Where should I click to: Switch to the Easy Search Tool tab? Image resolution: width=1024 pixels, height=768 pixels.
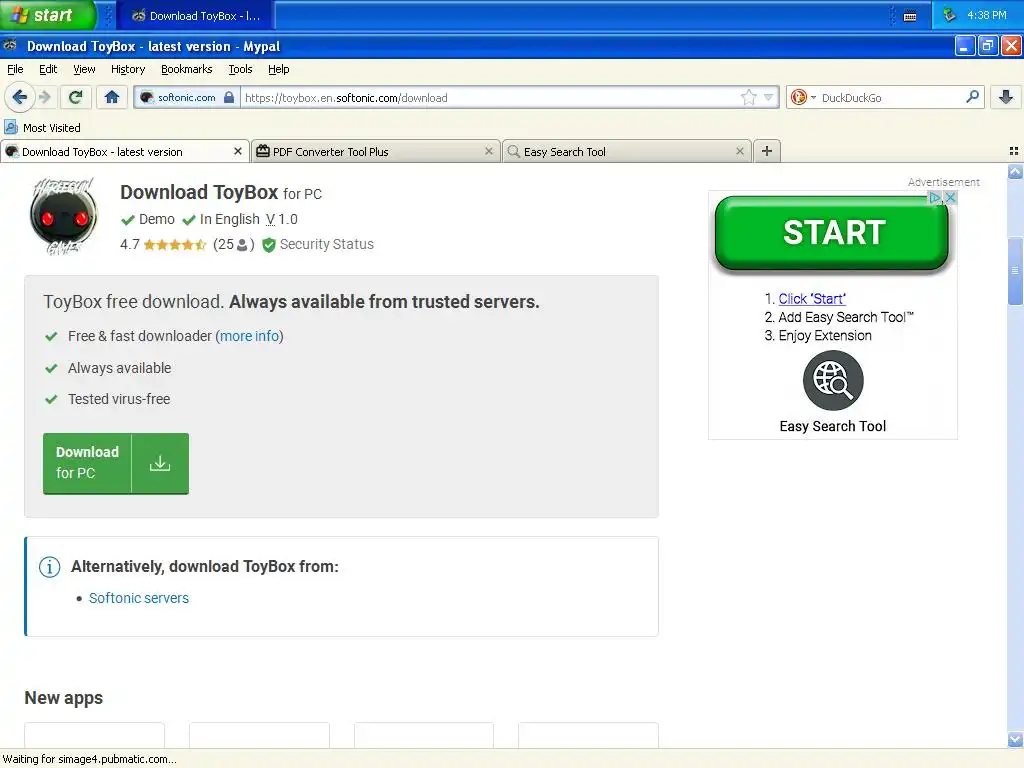[627, 151]
